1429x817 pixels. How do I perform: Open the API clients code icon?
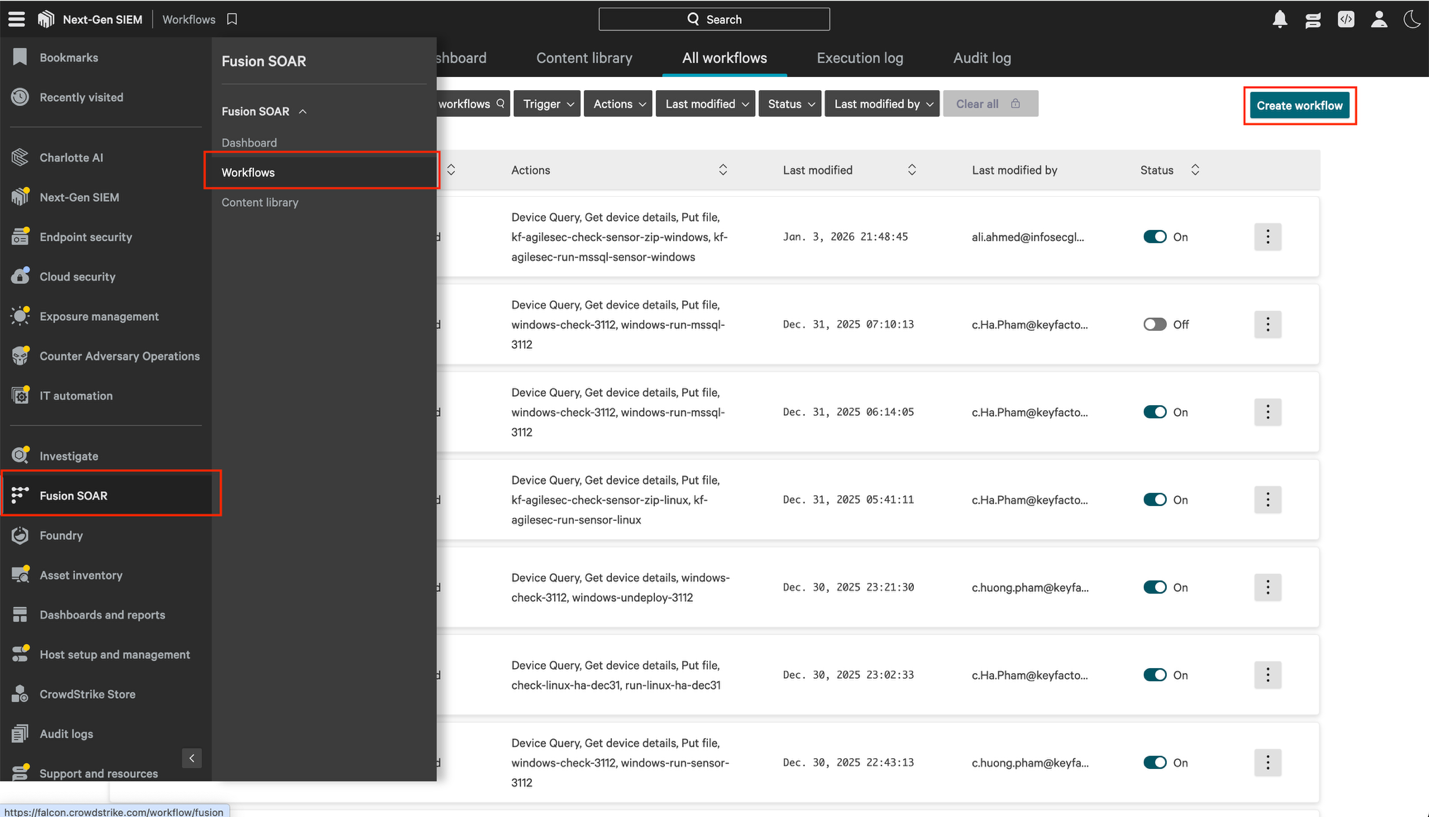tap(1346, 18)
